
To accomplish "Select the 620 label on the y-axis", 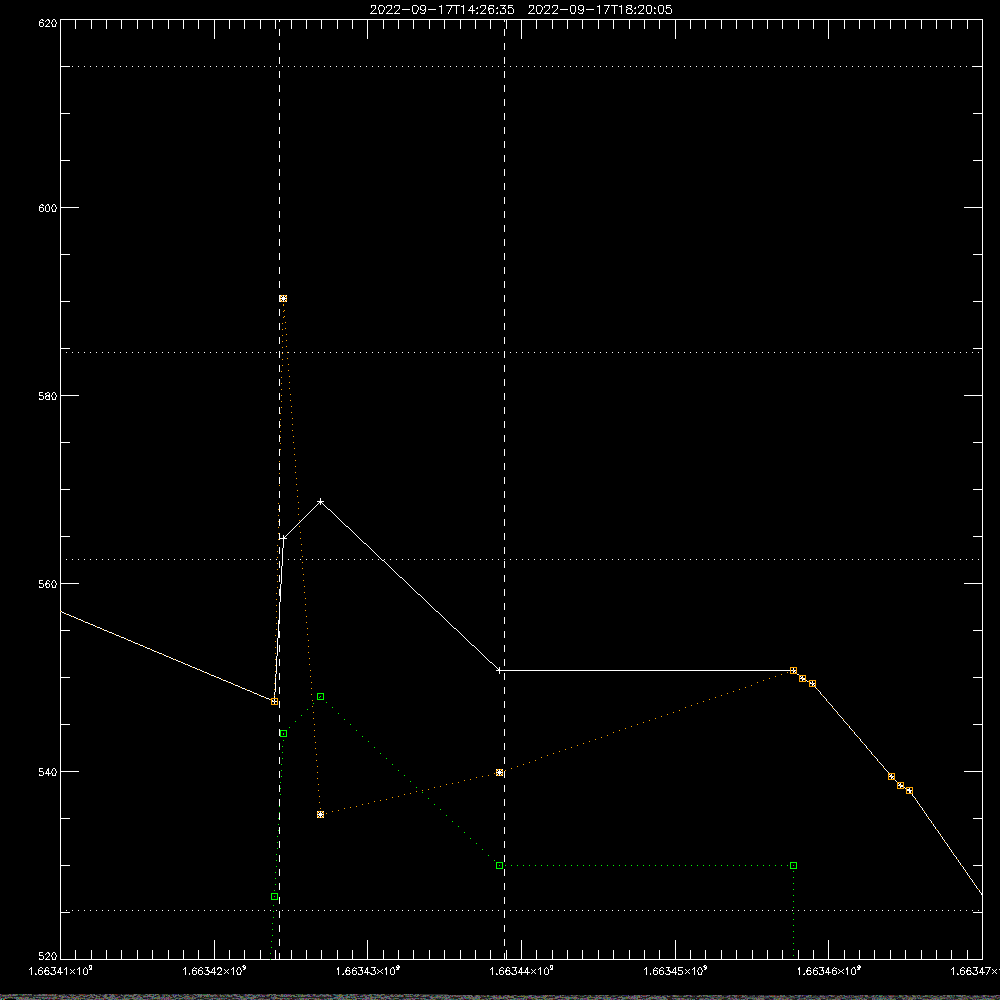I will click(48, 24).
